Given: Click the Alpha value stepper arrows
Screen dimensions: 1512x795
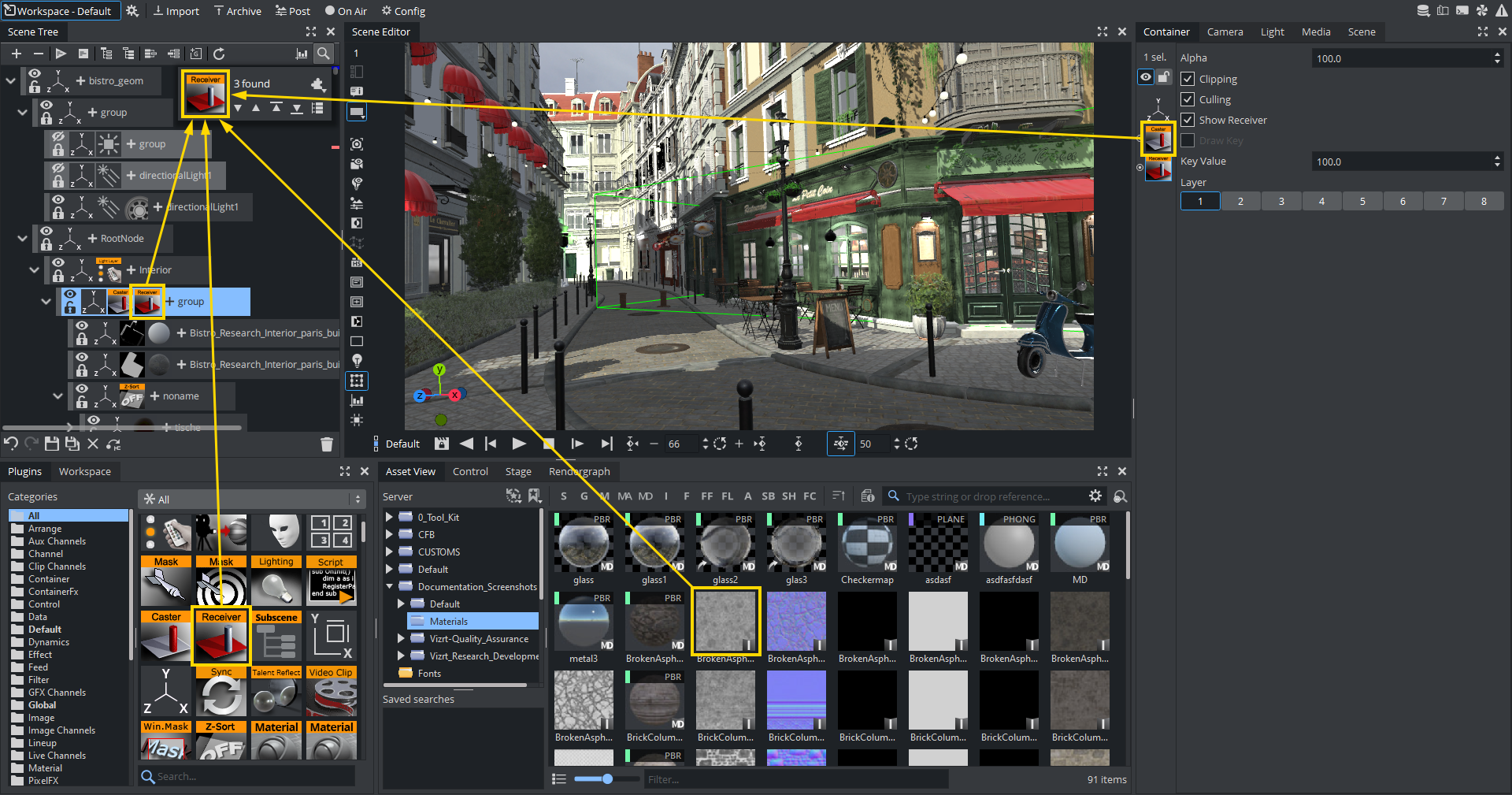Looking at the screenshot, I should [1497, 58].
